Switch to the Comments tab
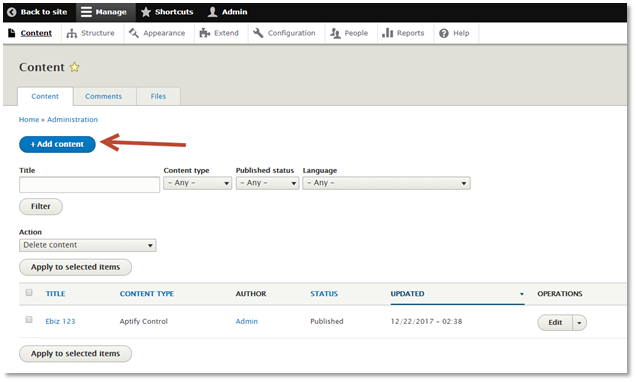Image resolution: width=636 pixels, height=382 pixels. coord(103,97)
